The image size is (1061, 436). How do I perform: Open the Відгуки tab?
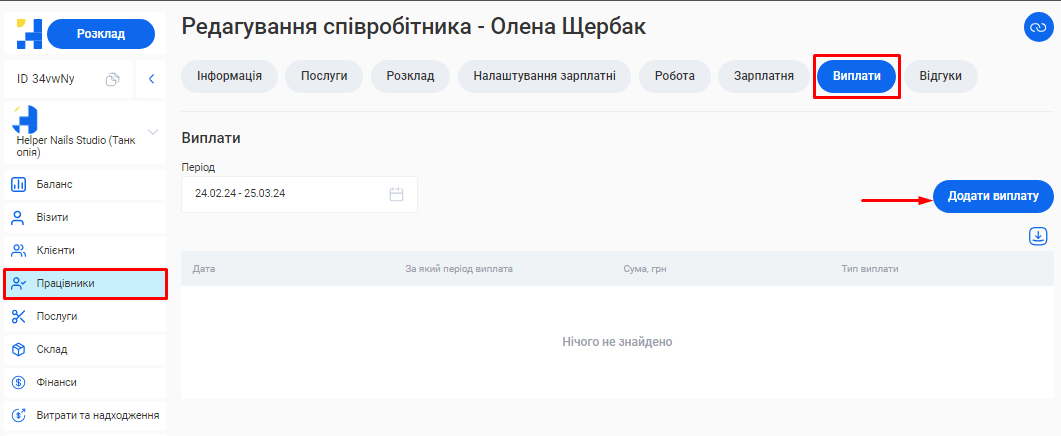941,77
